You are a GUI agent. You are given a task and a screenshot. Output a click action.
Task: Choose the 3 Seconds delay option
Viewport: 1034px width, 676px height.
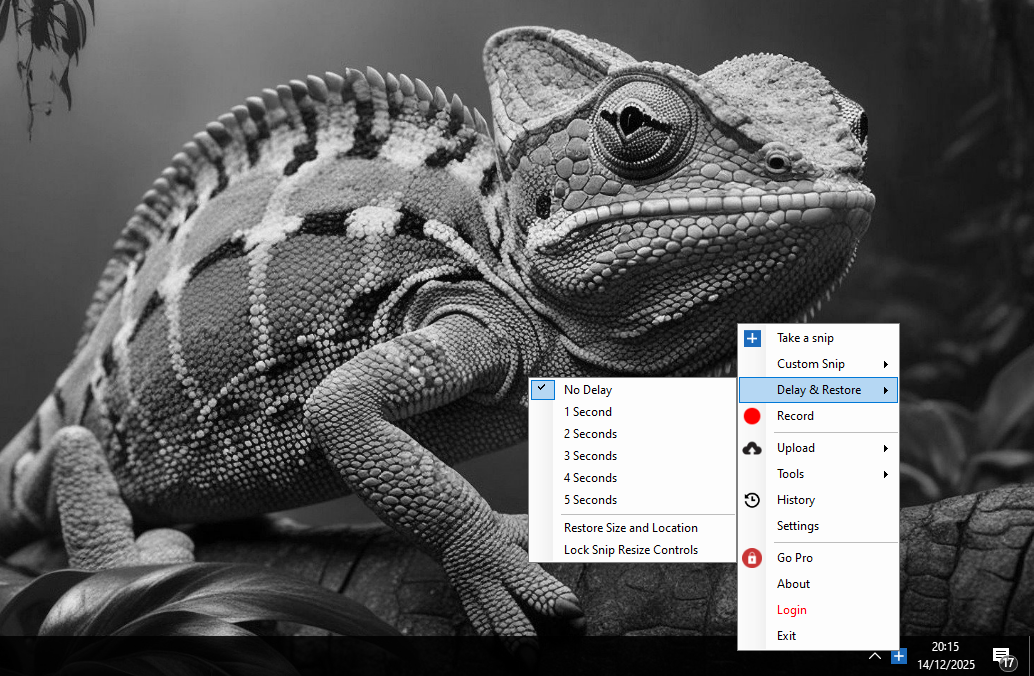coord(590,456)
